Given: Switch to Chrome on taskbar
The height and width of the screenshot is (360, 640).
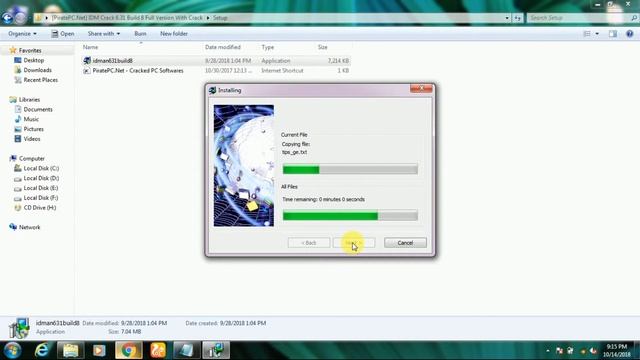Looking at the screenshot, I should point(129,350).
